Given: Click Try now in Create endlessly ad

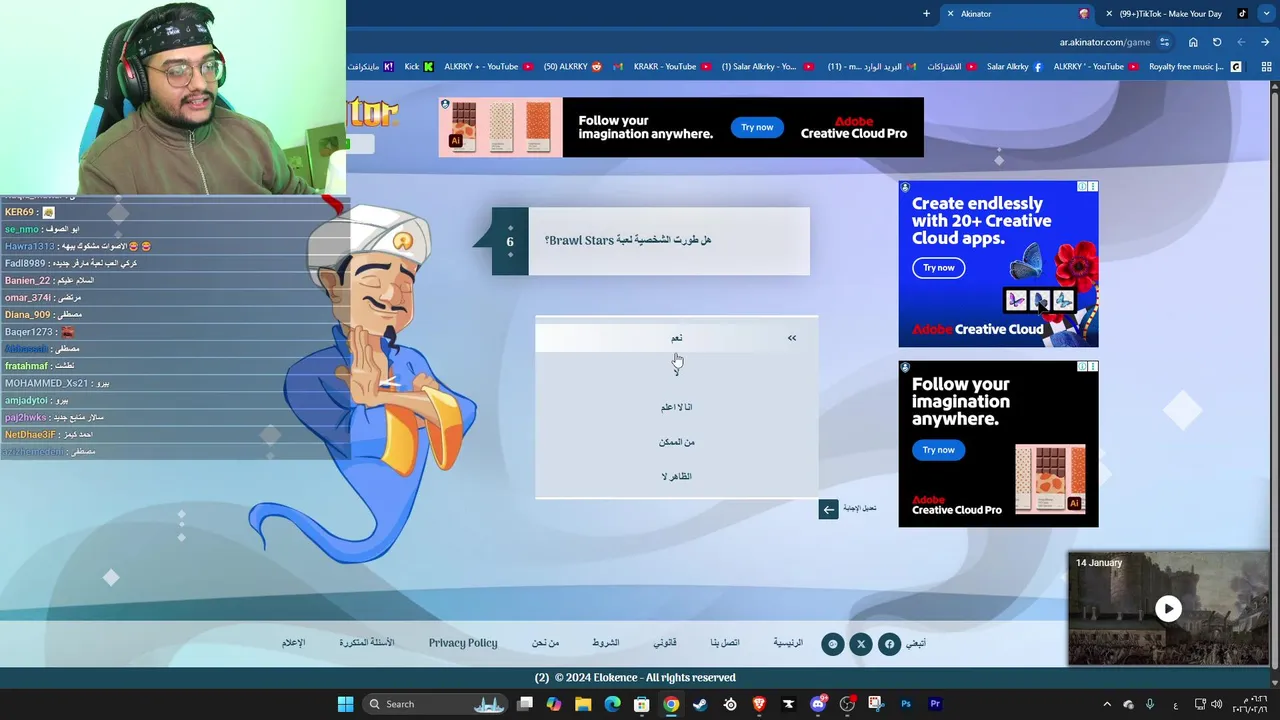Looking at the screenshot, I should coord(938,268).
